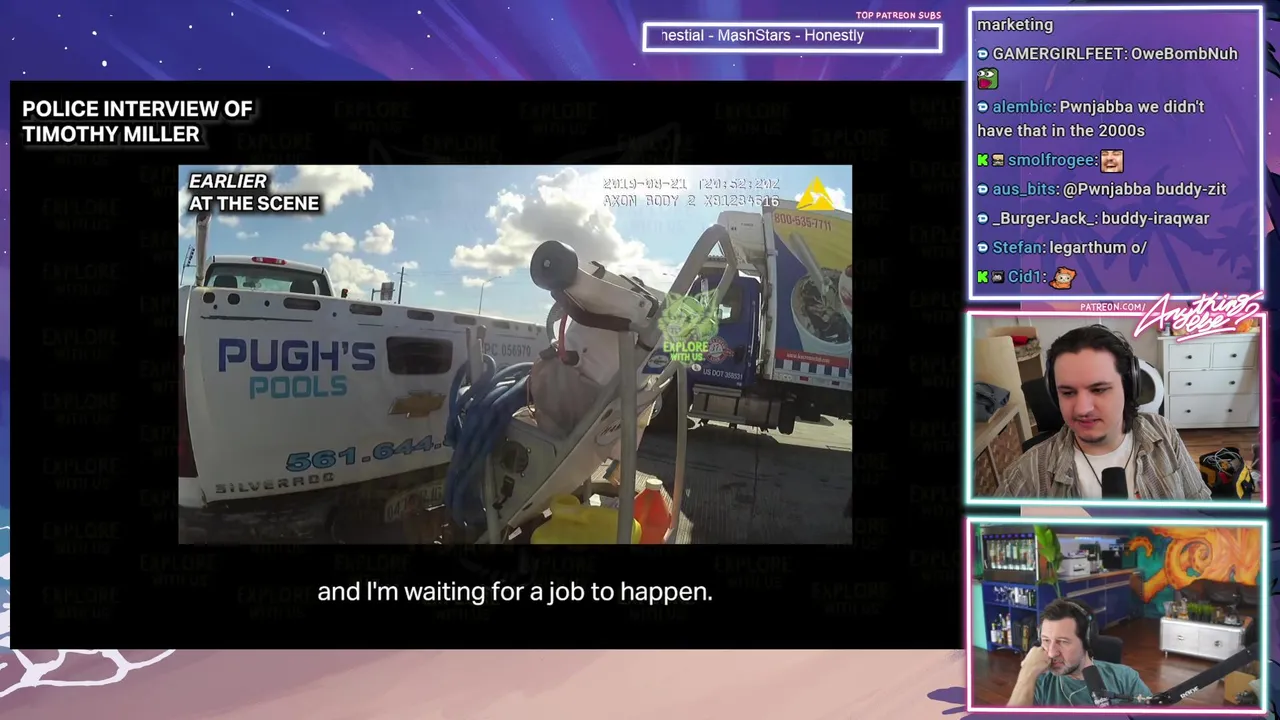
Task: Click the green K badge beside Cid1
Action: pyautogui.click(x=983, y=277)
